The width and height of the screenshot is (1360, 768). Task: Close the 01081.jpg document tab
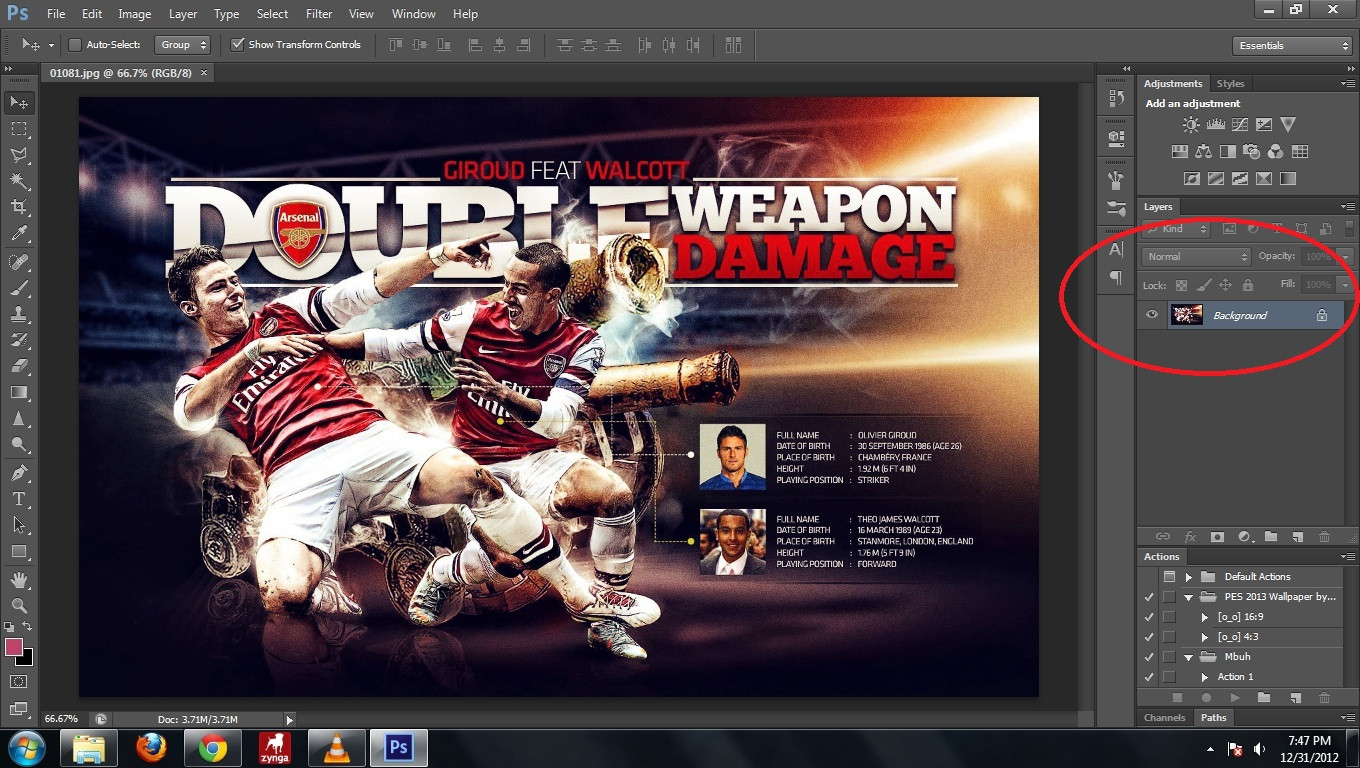click(x=204, y=73)
